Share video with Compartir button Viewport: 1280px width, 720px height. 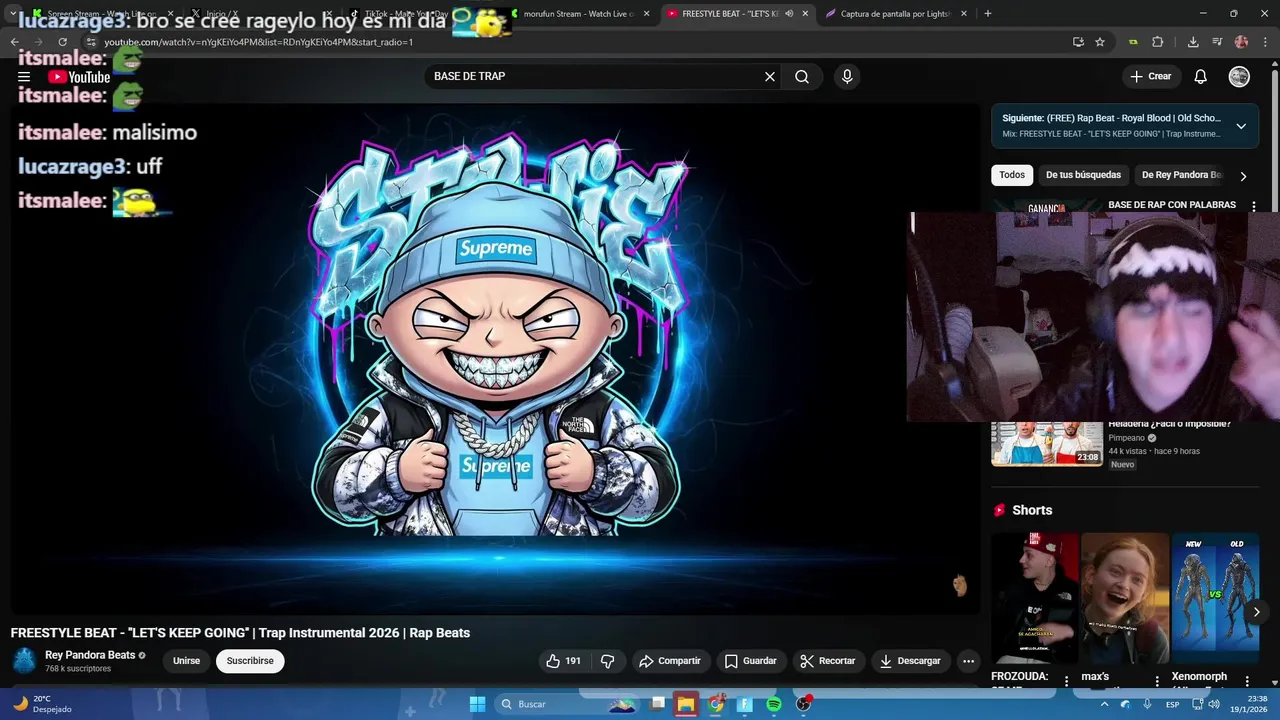(x=670, y=661)
